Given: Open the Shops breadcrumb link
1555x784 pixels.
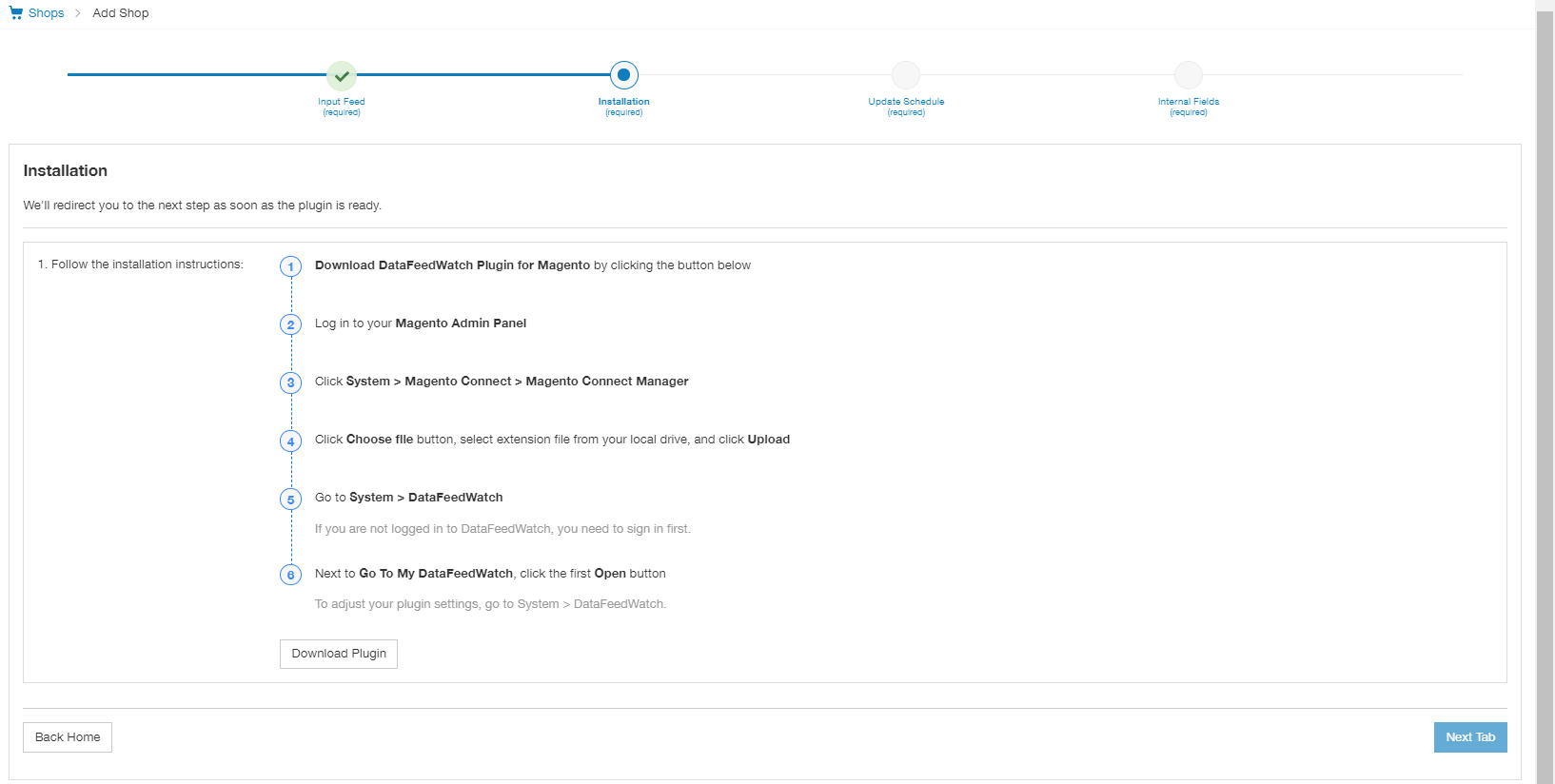Looking at the screenshot, I should [x=46, y=13].
